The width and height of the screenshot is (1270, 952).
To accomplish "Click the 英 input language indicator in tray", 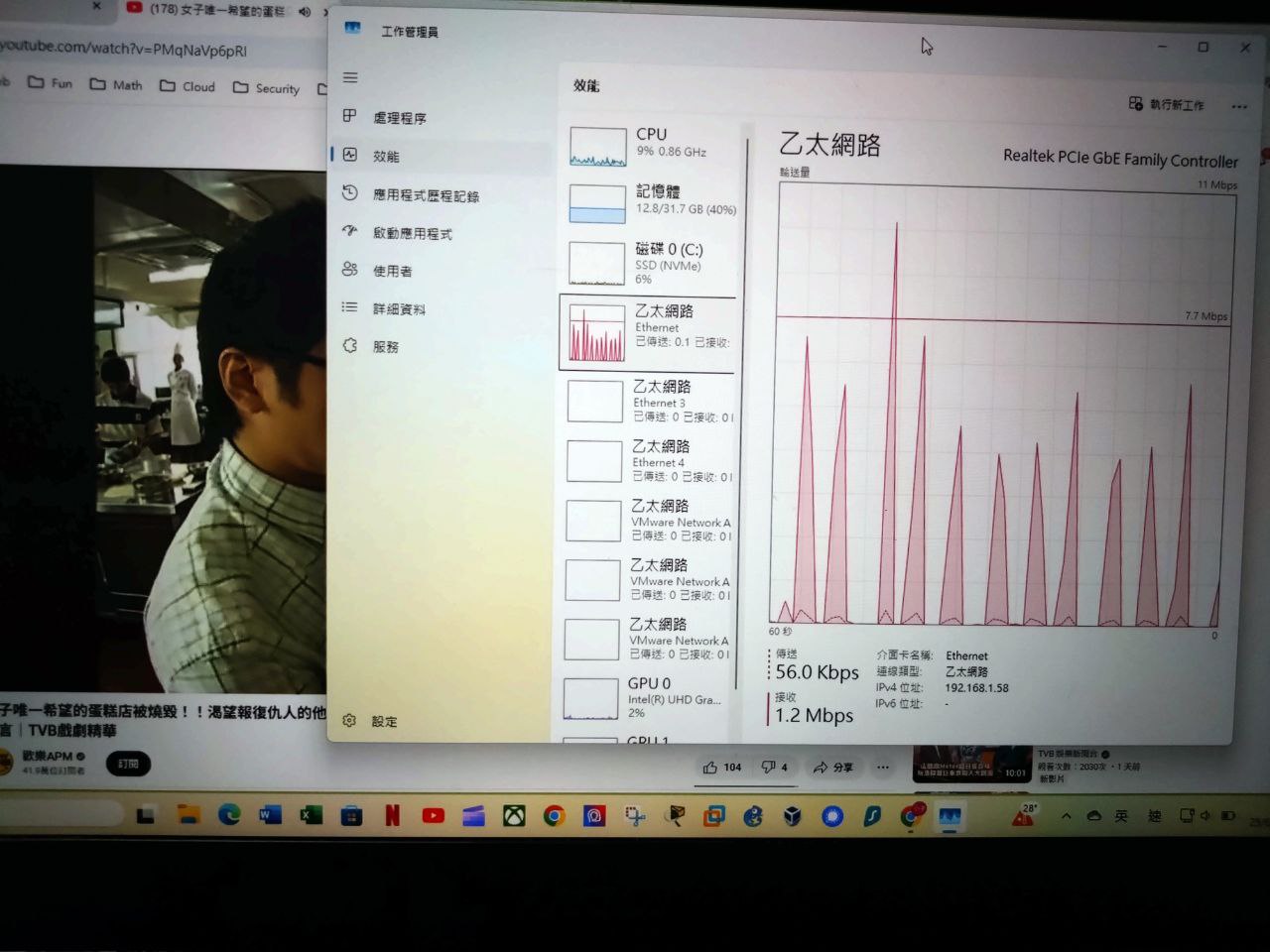I will [1121, 816].
